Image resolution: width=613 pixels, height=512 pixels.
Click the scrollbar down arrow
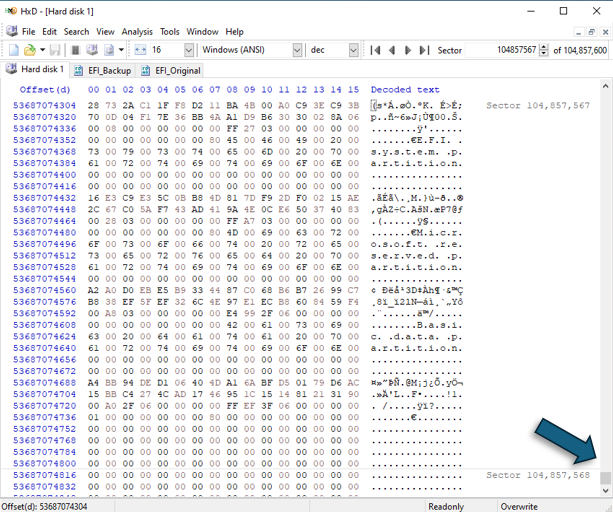click(605, 491)
